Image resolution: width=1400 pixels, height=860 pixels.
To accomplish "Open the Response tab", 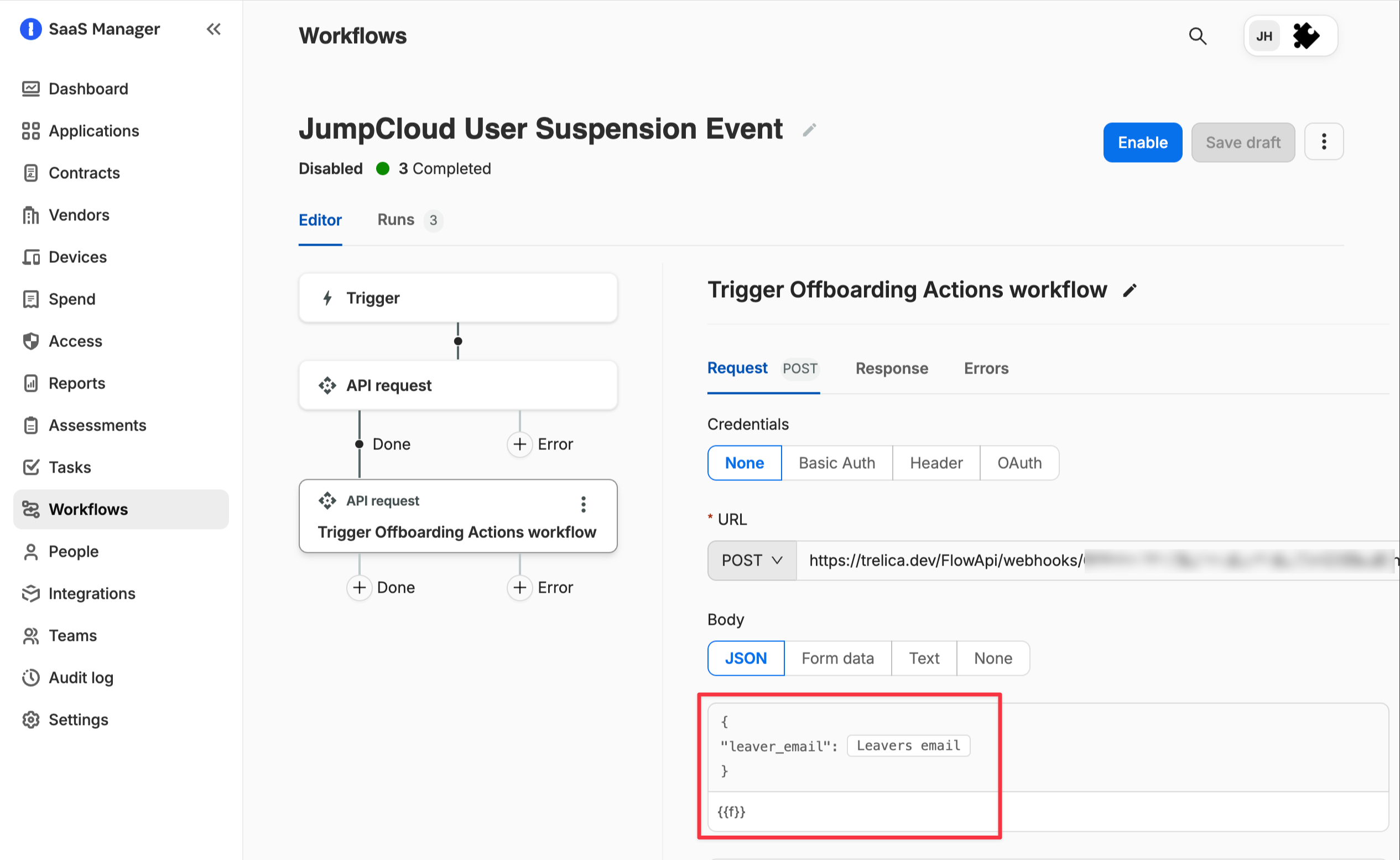I will 892,369.
